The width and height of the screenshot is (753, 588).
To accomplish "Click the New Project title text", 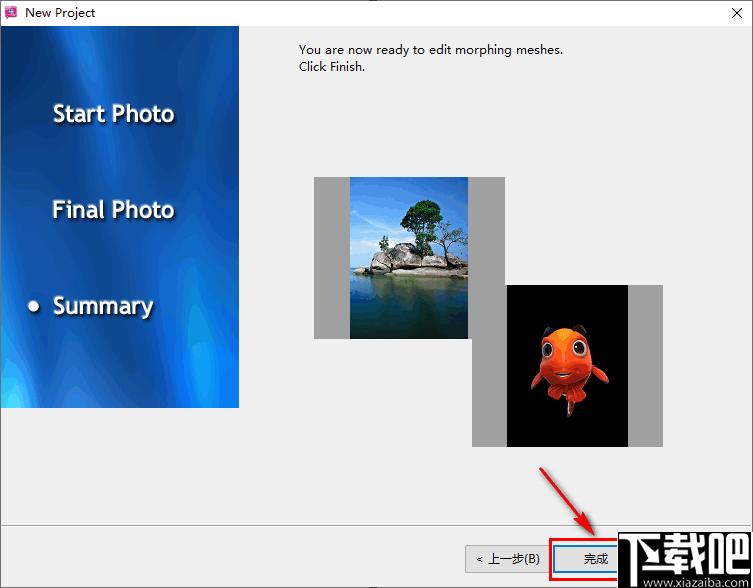I will (x=60, y=13).
